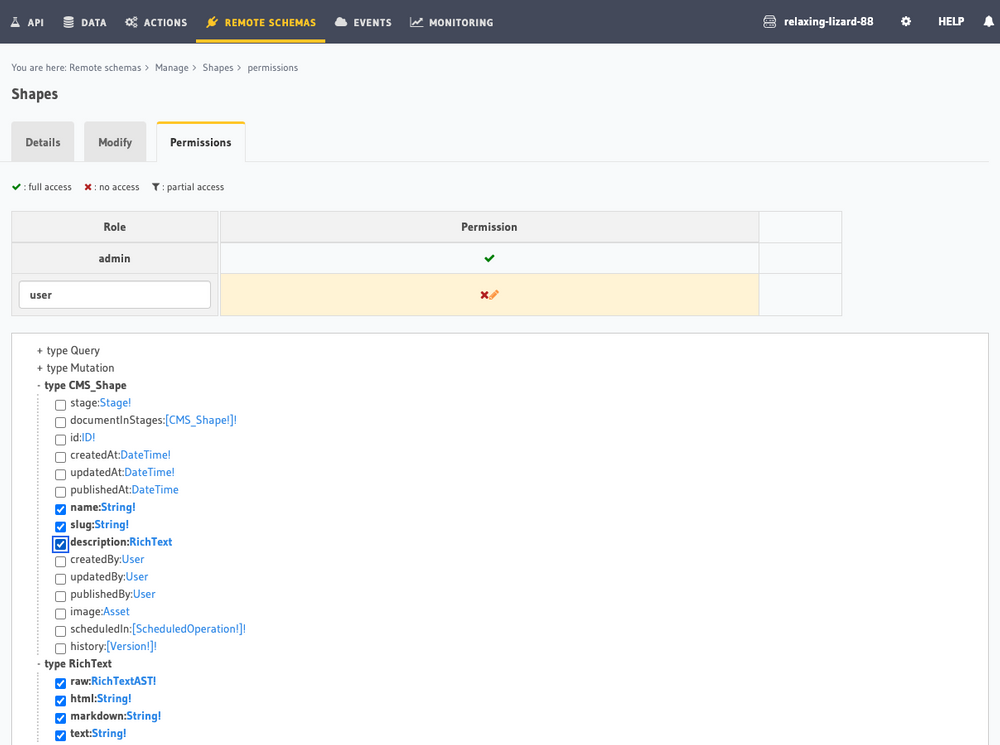Click the user role name input field
The width and height of the screenshot is (1000, 745).
(114, 294)
